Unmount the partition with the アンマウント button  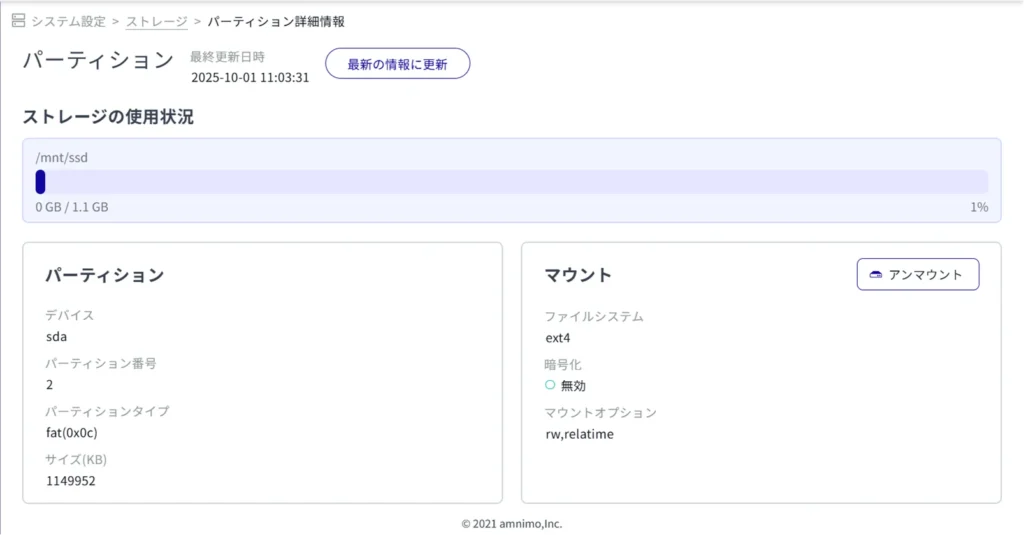(x=917, y=275)
